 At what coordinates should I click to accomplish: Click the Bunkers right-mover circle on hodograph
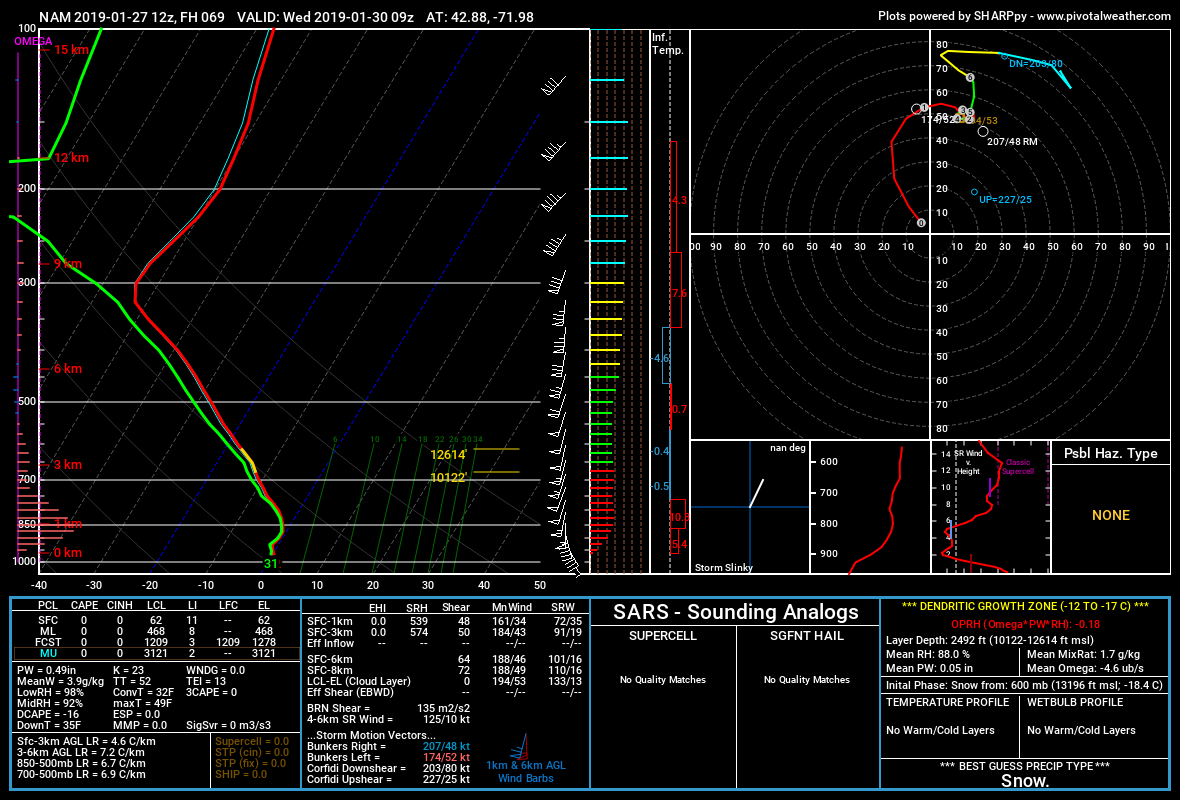coord(983,132)
